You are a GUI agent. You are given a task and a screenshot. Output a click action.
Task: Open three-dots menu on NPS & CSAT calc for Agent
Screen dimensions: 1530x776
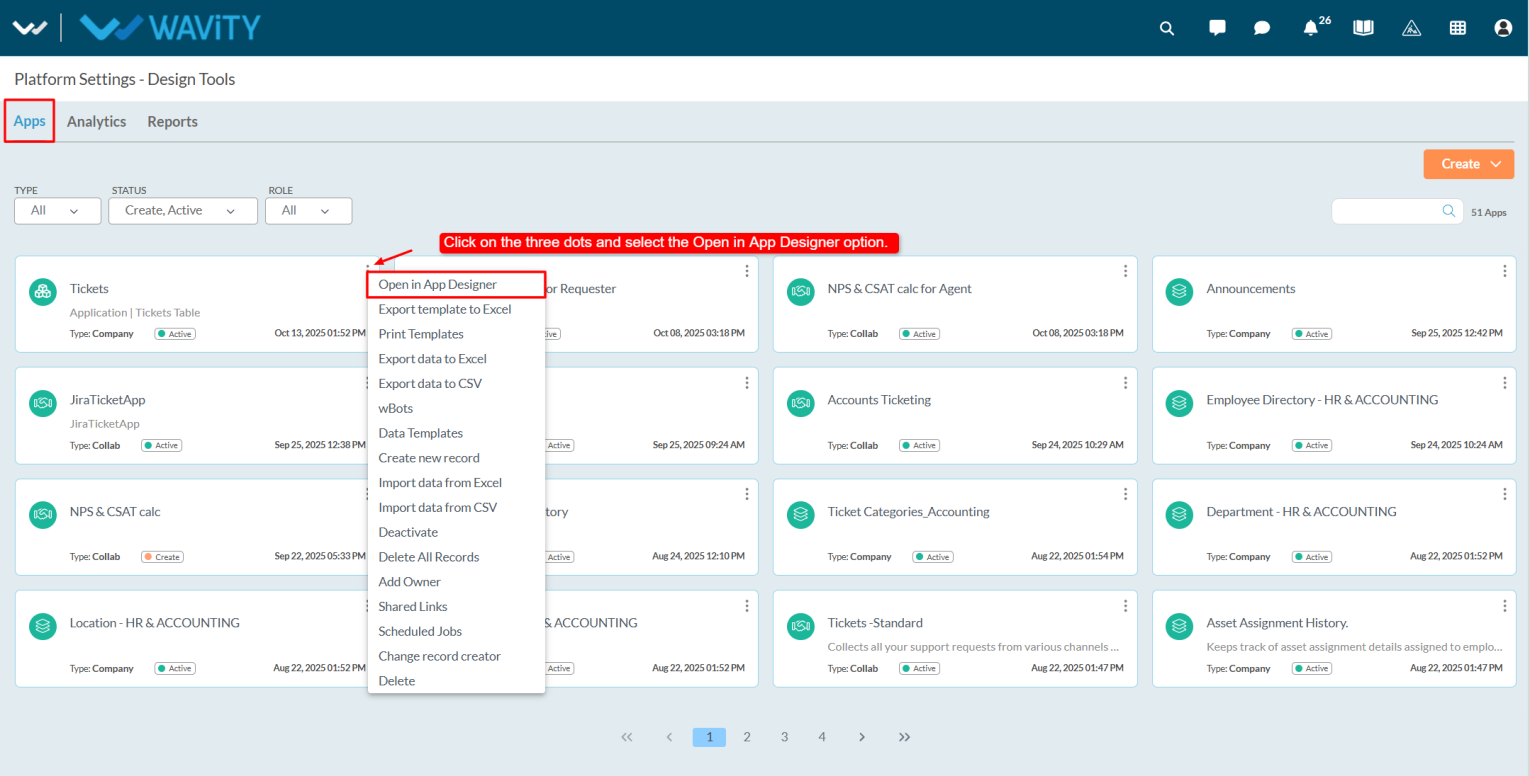[1125, 271]
